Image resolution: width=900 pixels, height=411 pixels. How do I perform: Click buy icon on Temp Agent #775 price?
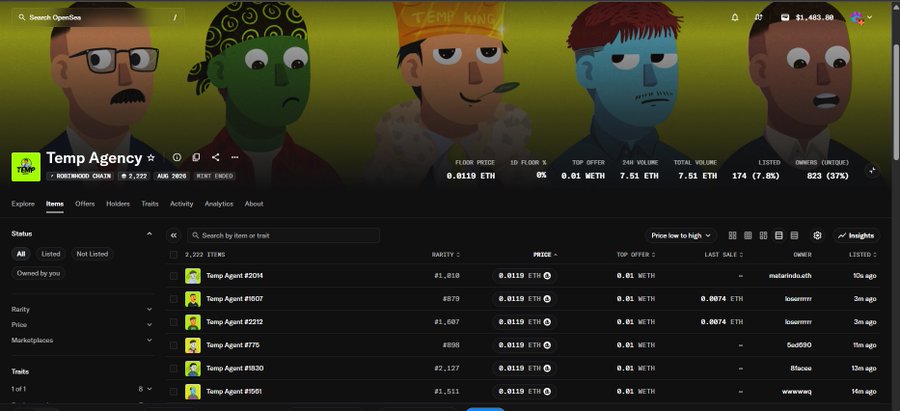pos(547,345)
